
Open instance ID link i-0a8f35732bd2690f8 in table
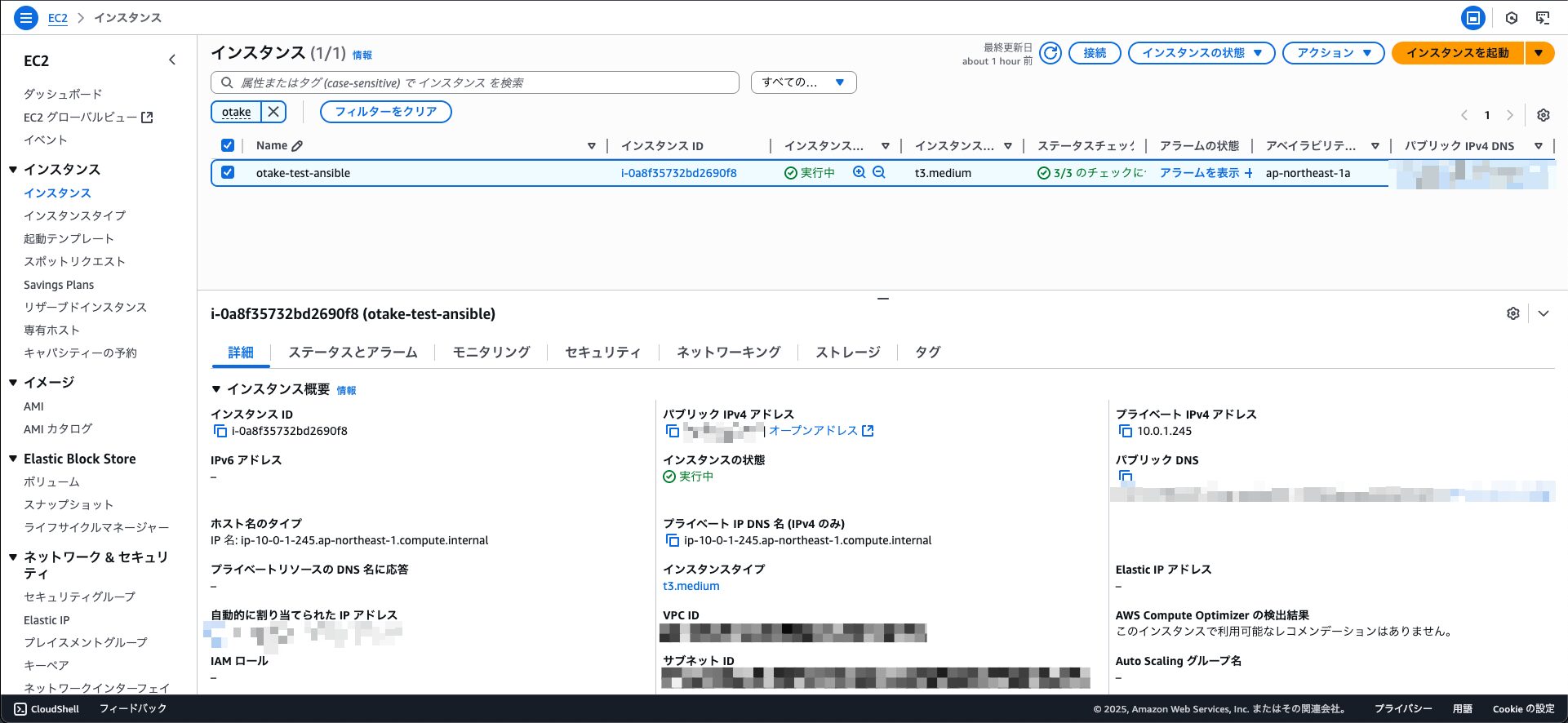click(679, 173)
